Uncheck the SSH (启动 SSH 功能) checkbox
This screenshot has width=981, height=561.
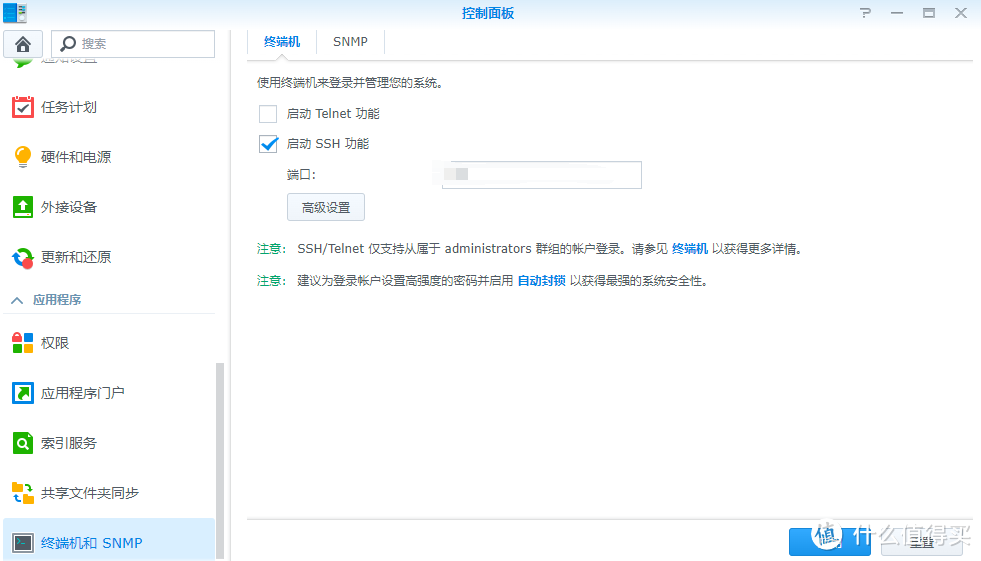[268, 144]
